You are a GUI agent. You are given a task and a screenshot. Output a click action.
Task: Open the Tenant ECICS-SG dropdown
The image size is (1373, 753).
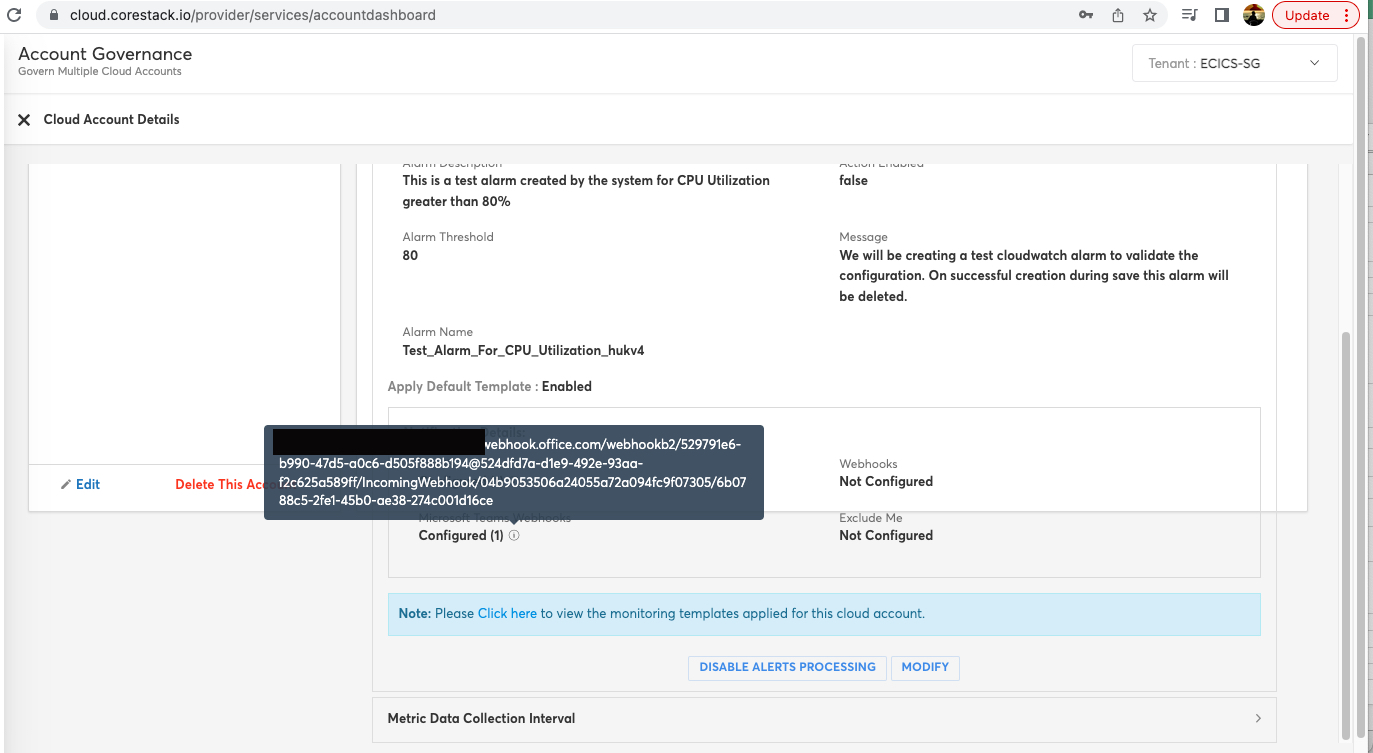click(1235, 63)
